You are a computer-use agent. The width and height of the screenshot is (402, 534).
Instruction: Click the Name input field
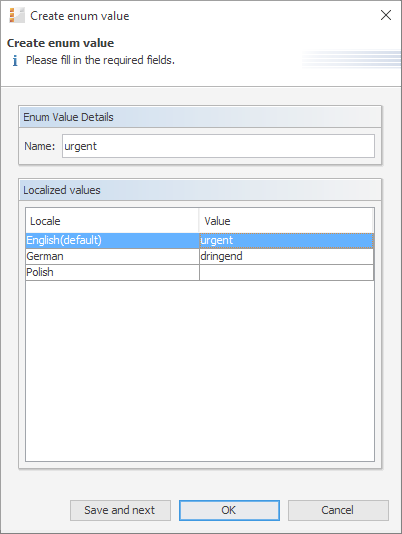click(x=218, y=146)
